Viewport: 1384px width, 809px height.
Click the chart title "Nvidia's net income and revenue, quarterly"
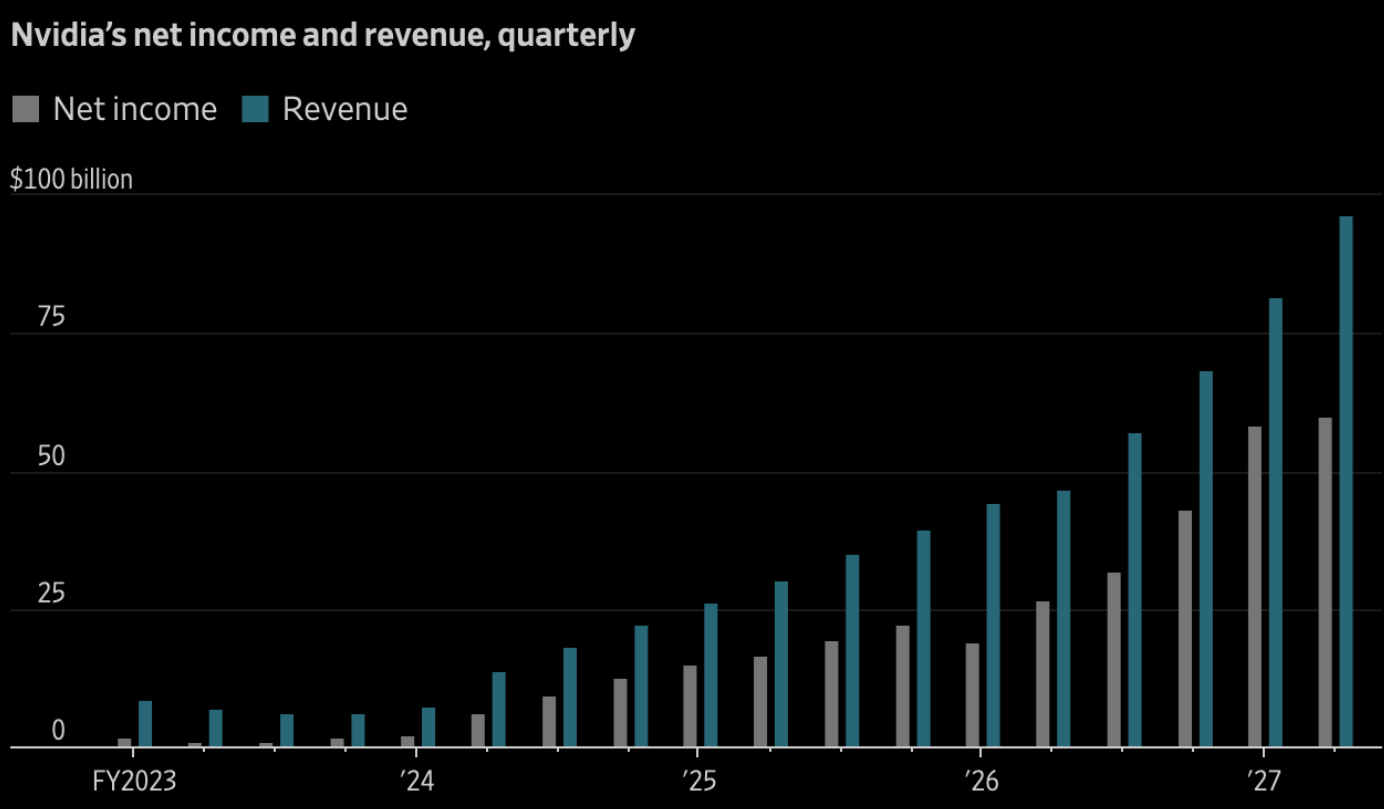[323, 36]
